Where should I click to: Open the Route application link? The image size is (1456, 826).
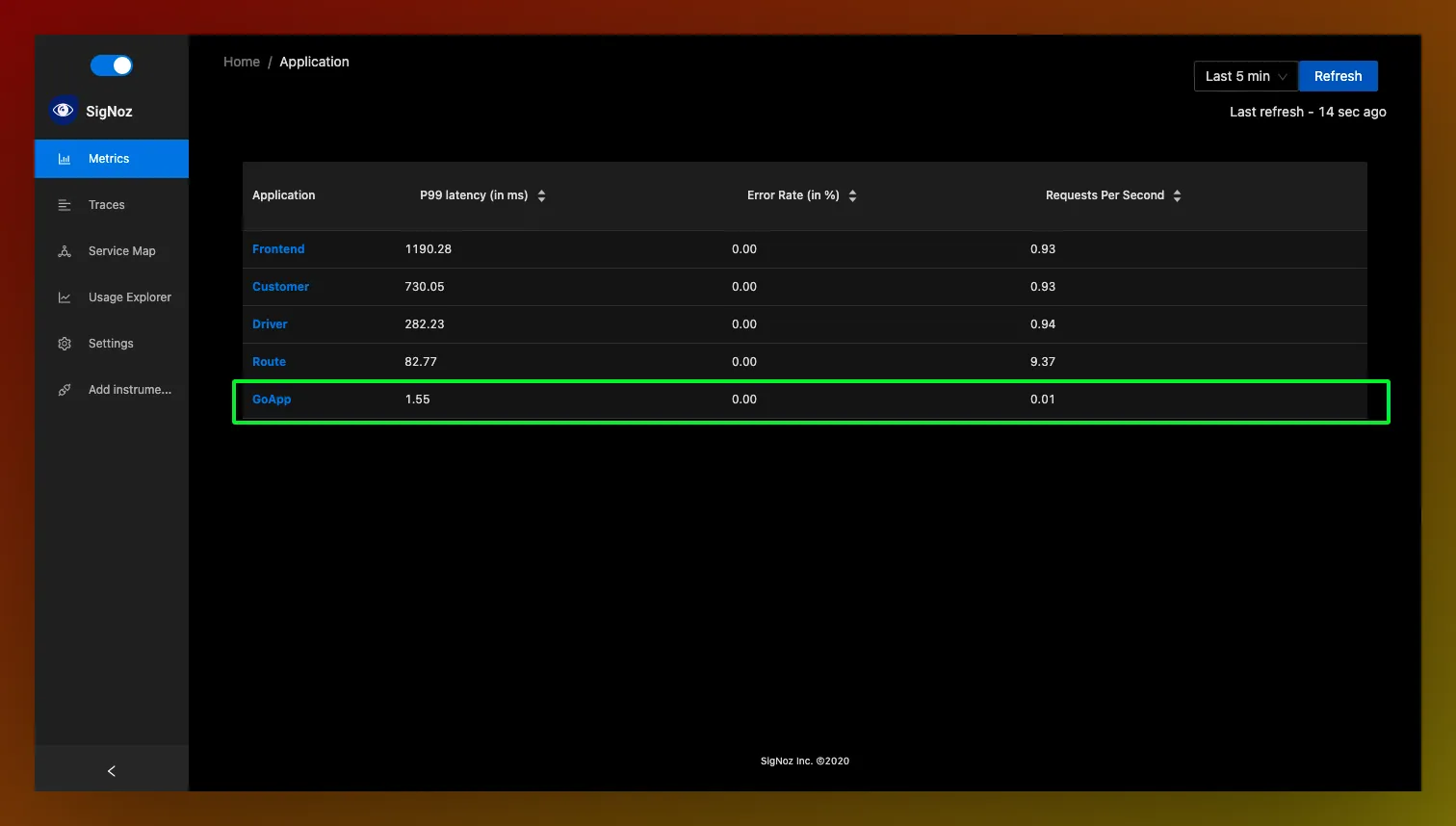(269, 362)
